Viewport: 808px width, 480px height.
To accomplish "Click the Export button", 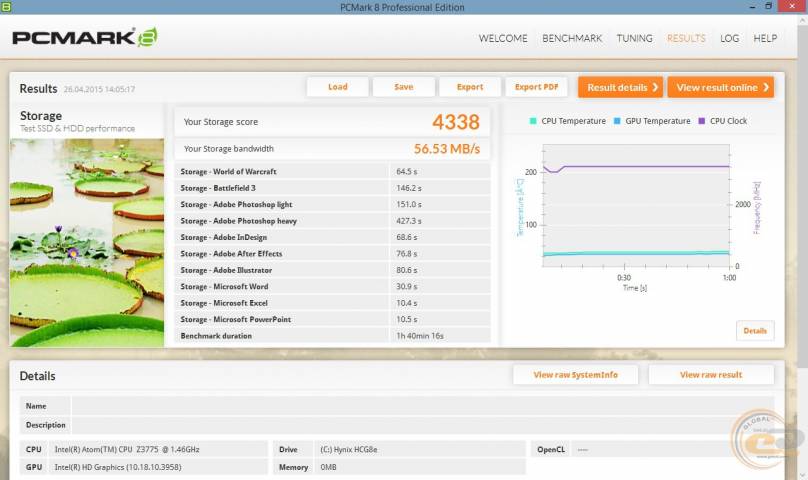I will coord(469,87).
